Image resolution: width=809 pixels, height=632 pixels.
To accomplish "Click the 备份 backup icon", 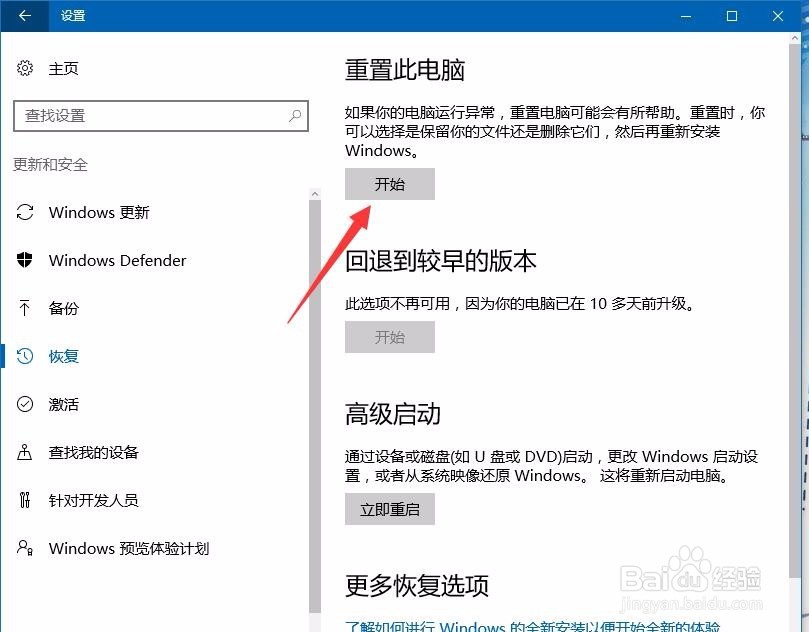I will click(x=25, y=308).
